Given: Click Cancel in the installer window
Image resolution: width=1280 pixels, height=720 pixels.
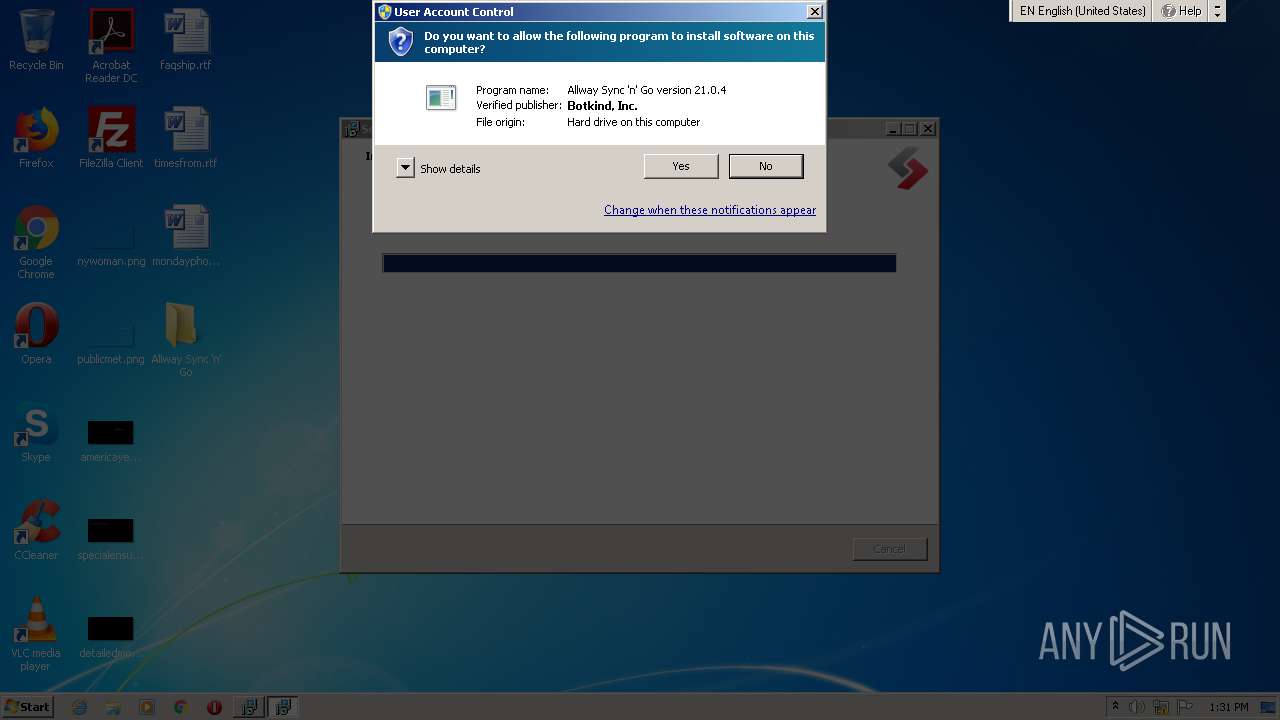Looking at the screenshot, I should tap(890, 549).
